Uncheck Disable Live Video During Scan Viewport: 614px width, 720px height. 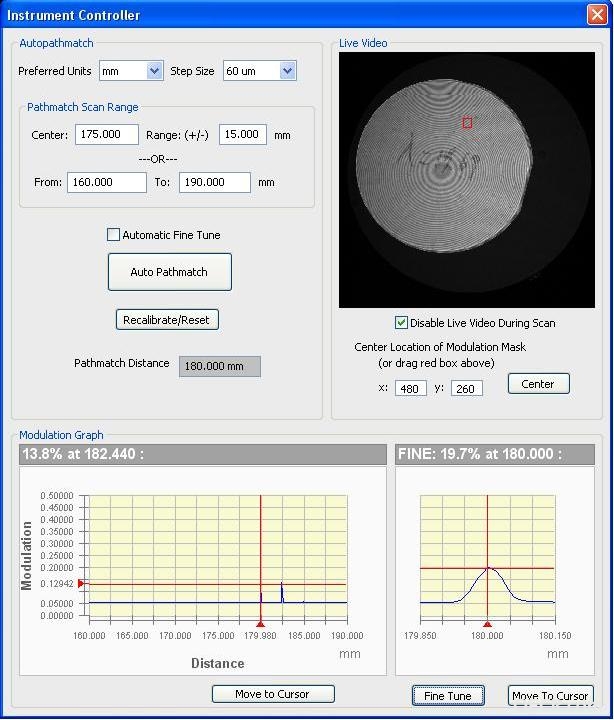pyautogui.click(x=401, y=323)
